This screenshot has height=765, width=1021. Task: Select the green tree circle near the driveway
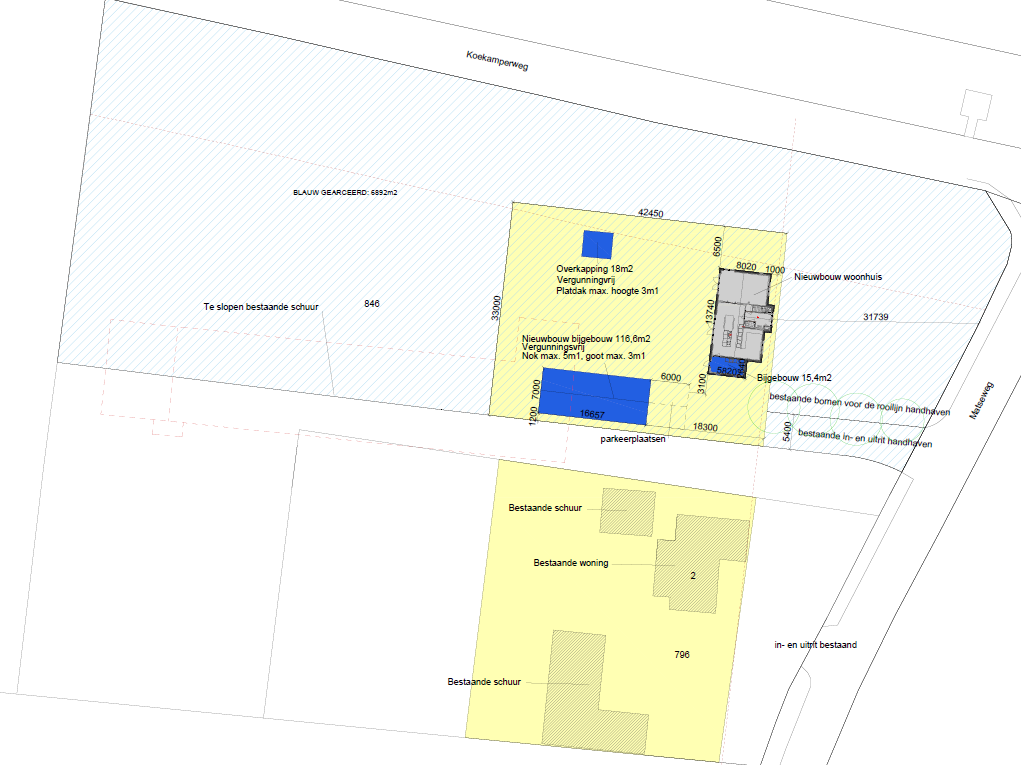coord(768,405)
